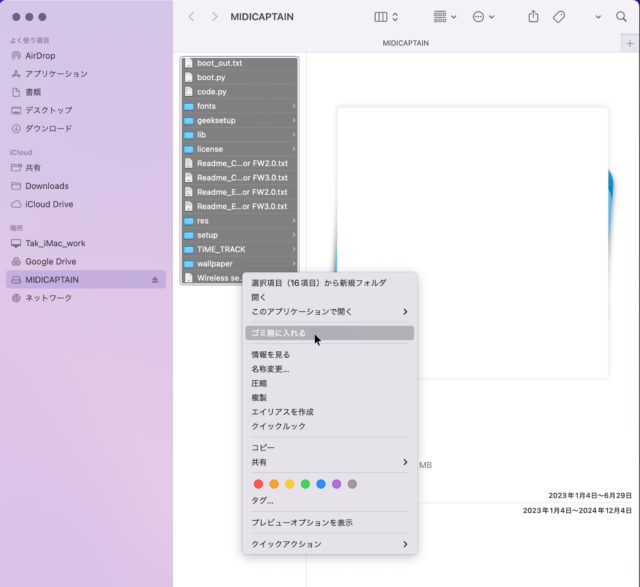The image size is (640, 587).
Task: Expand the license folder chevron
Action: tap(294, 149)
